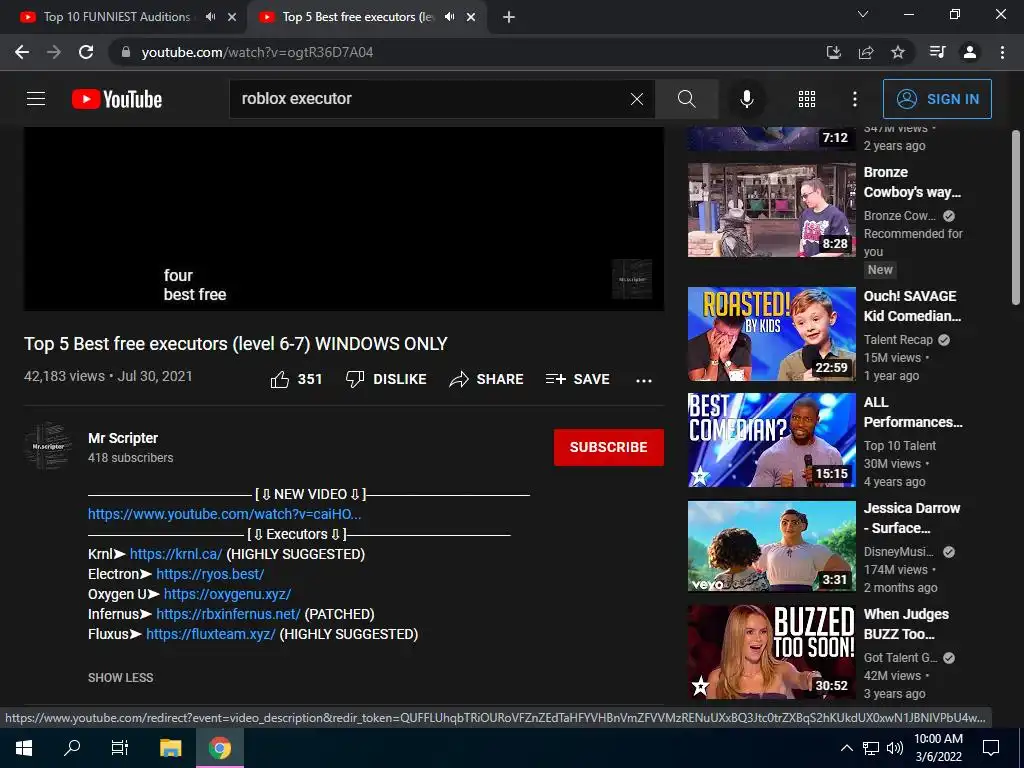Close the Top 10 FUNNIEST Auditions tab
1024x768 pixels.
232,18
